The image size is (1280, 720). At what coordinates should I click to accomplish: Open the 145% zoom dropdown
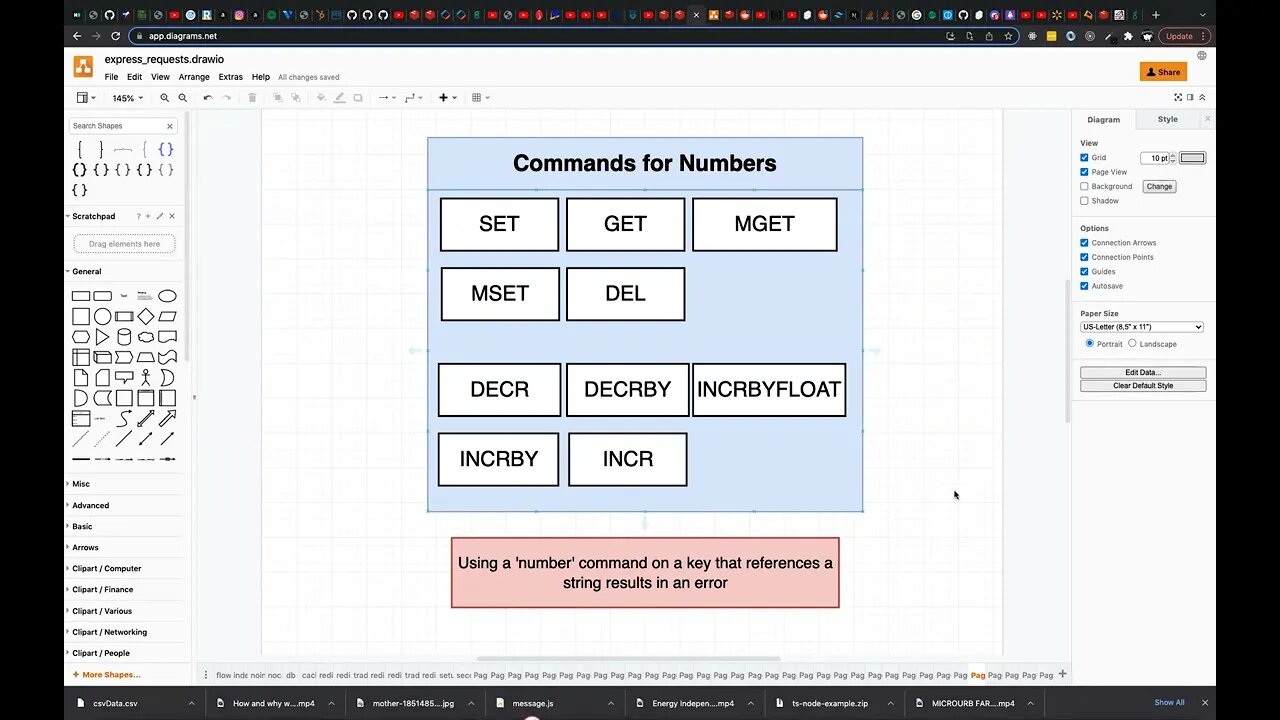pyautogui.click(x=127, y=98)
